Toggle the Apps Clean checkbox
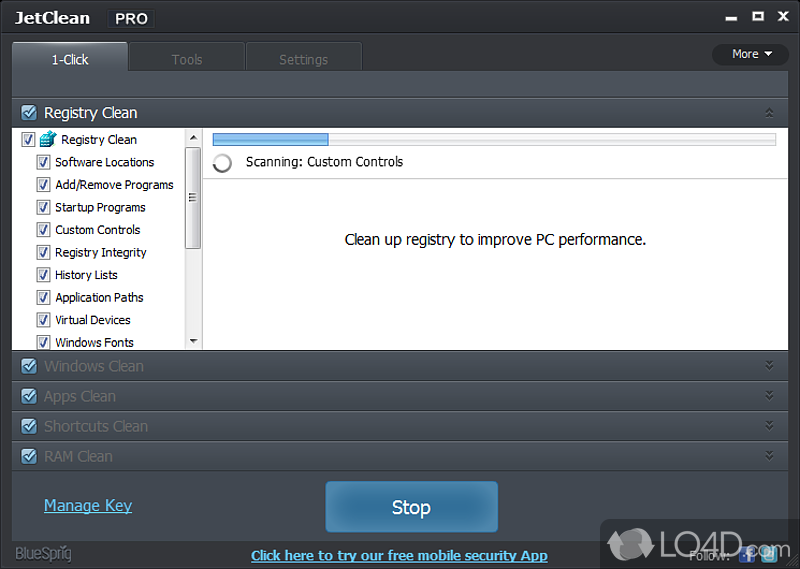Viewport: 800px width, 569px height. (29, 396)
